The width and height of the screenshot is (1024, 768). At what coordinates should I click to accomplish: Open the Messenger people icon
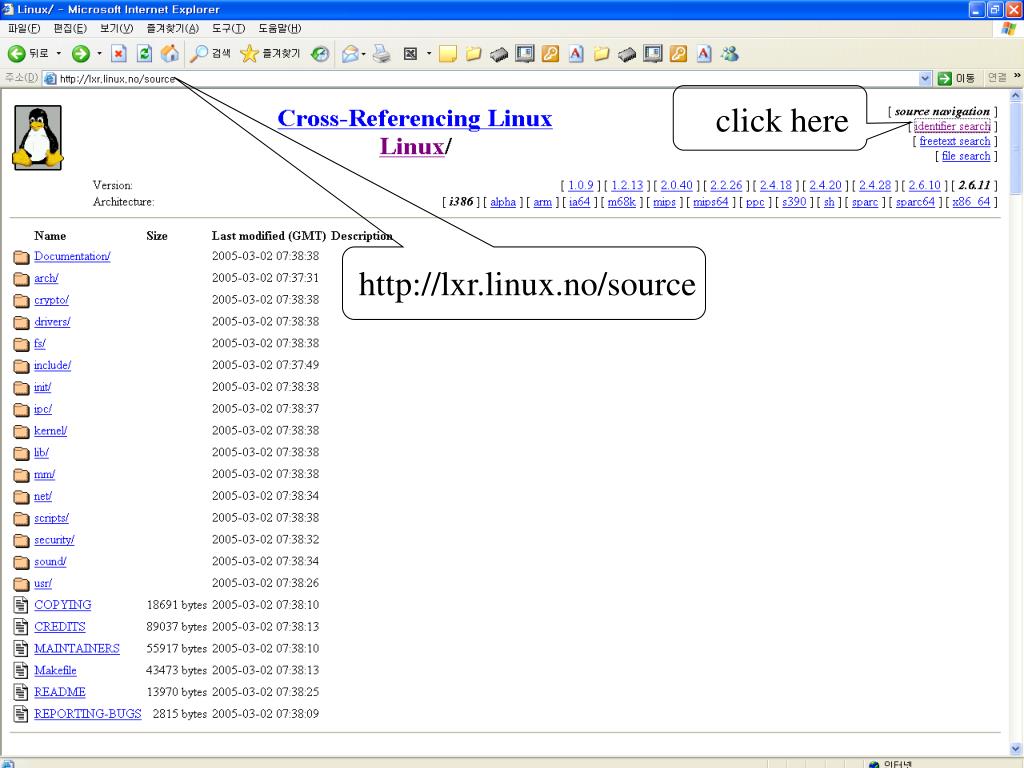click(730, 54)
